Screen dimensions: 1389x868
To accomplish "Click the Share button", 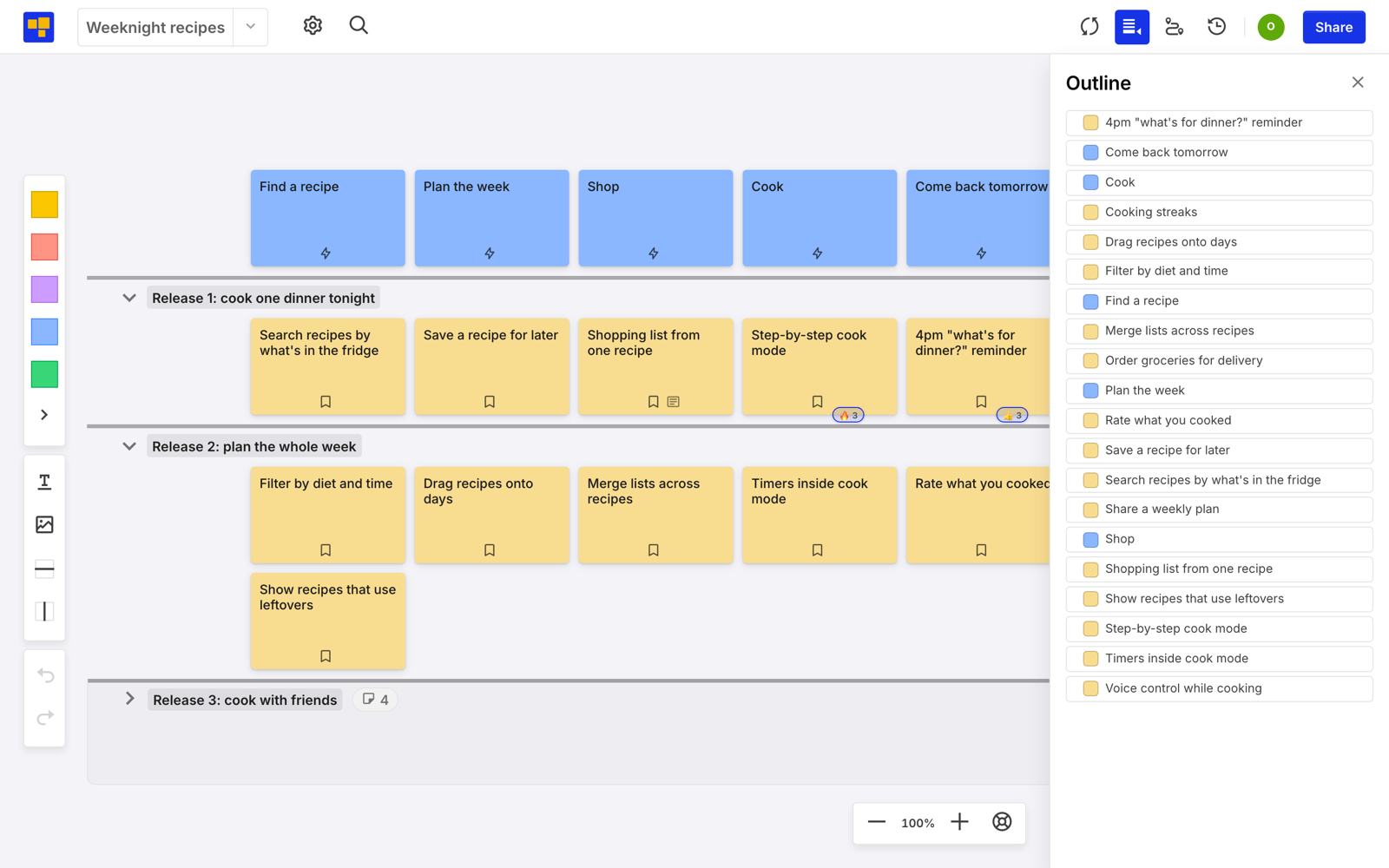I will (x=1333, y=27).
